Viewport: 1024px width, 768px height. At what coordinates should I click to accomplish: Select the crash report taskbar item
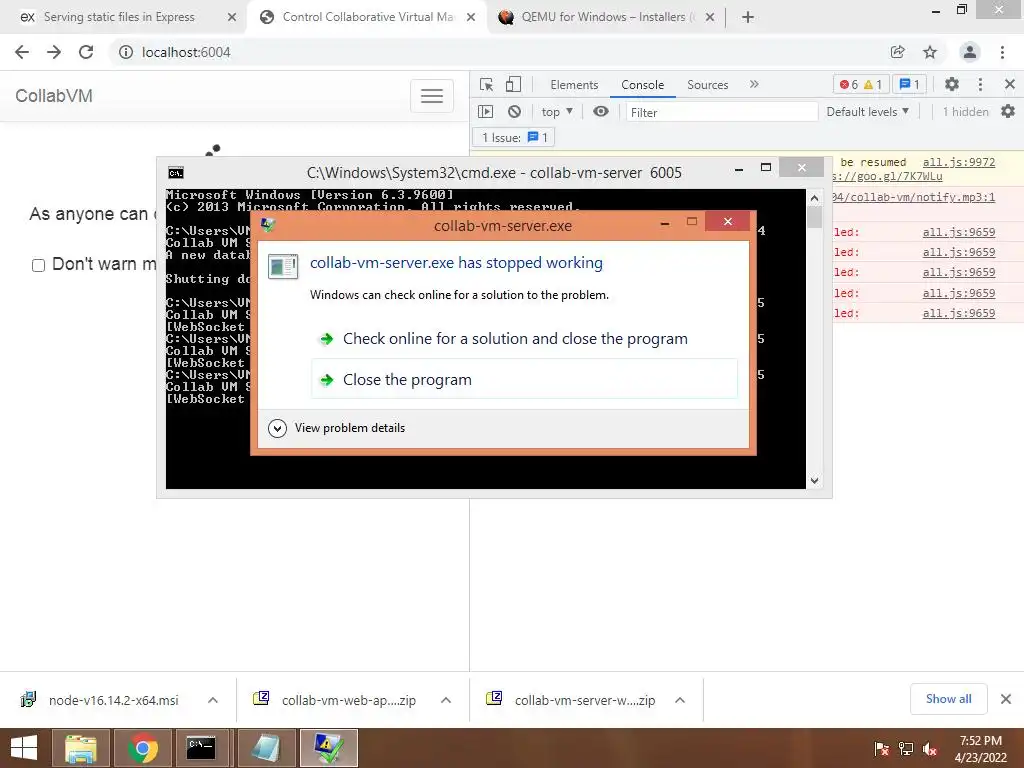pos(328,748)
